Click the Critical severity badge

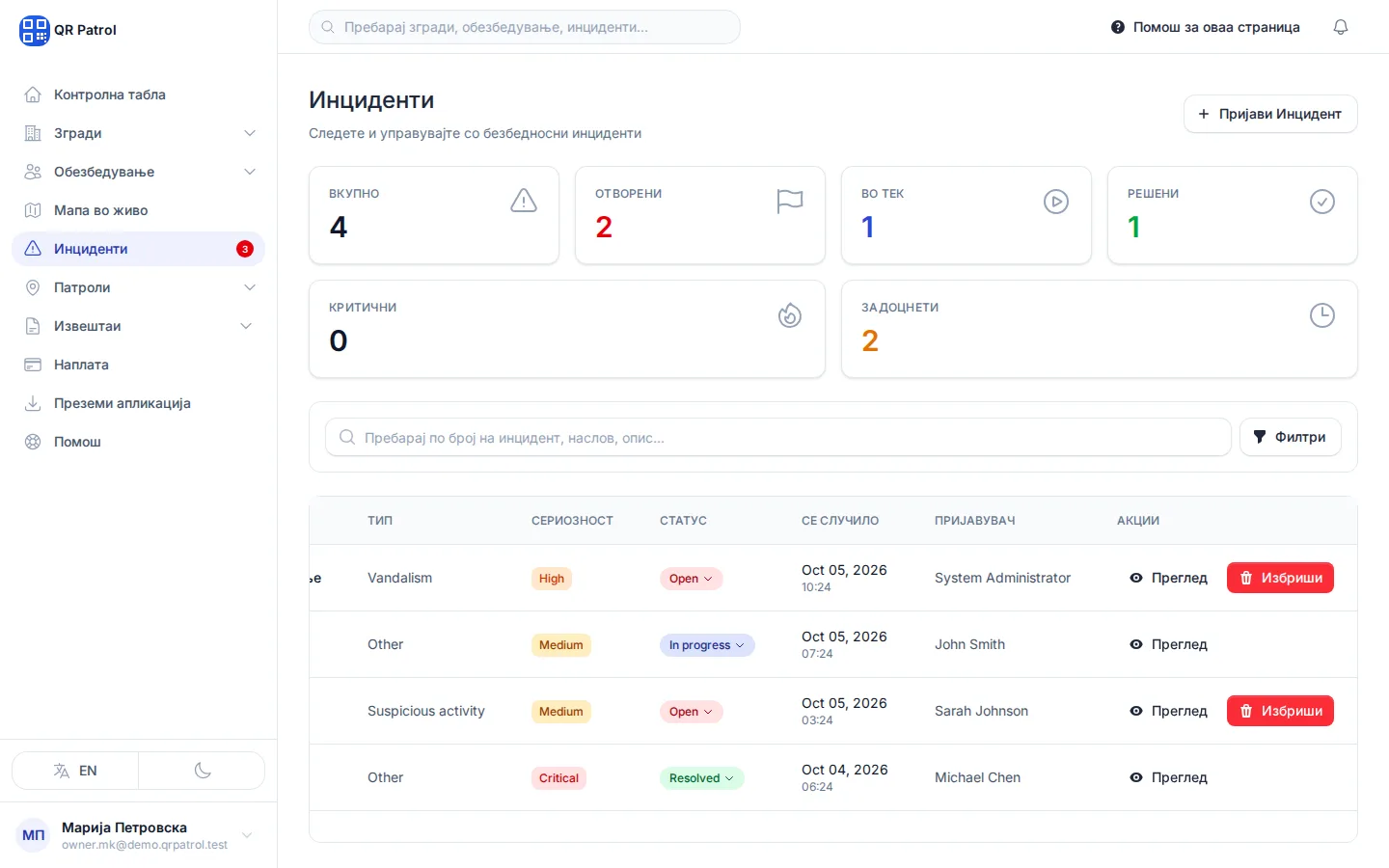click(x=558, y=778)
